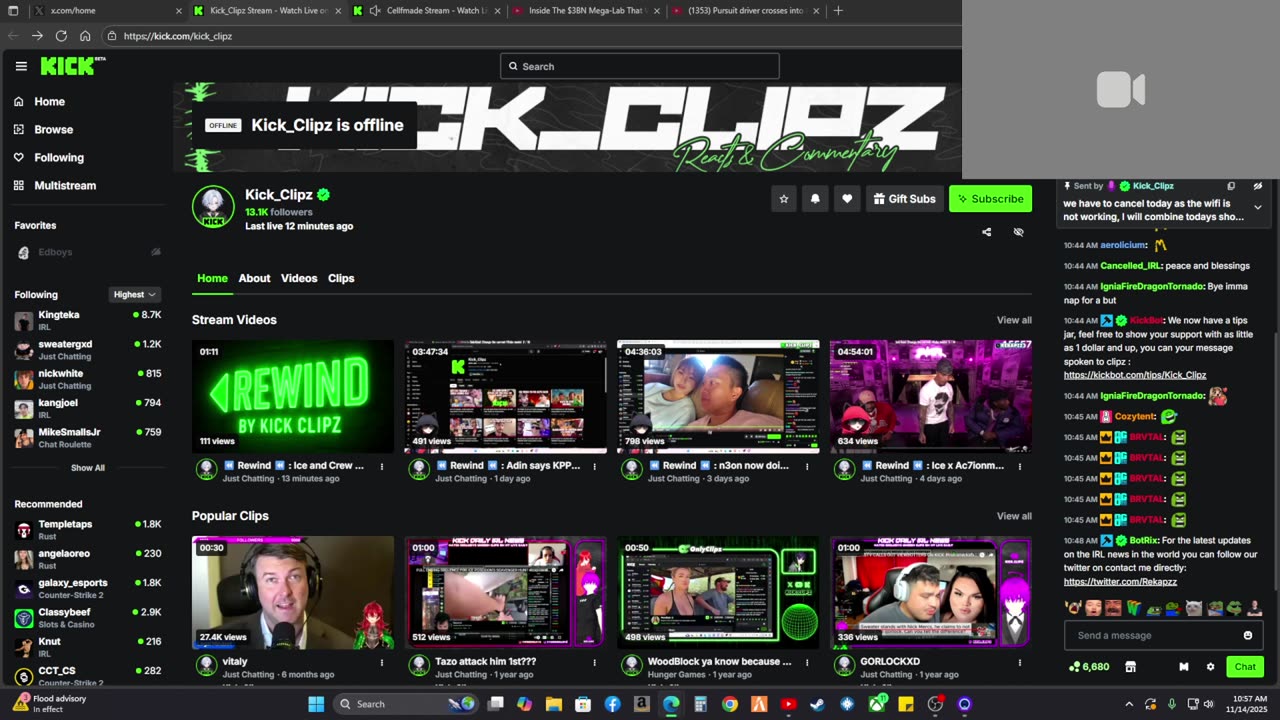The image size is (1280, 720).
Task: Open sweatergxd channel in Following list
Action: [87, 350]
